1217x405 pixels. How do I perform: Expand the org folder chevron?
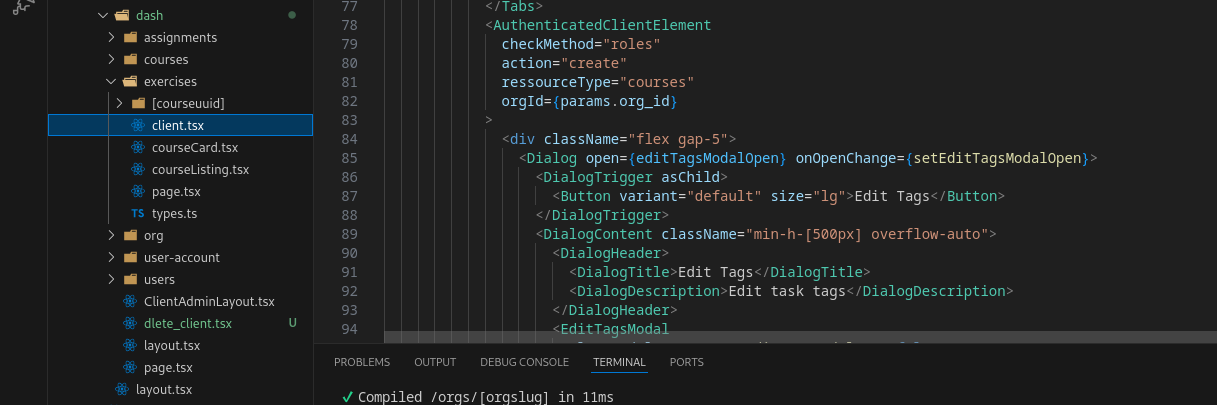pos(112,236)
